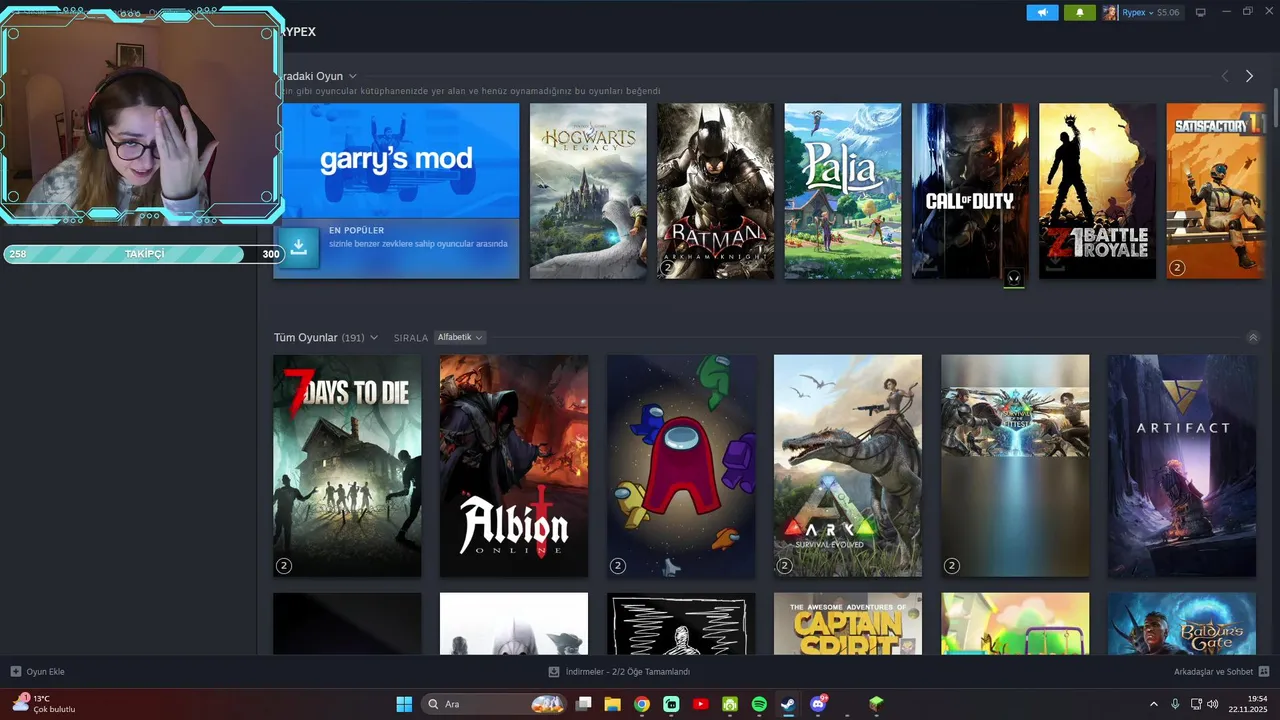Viewport: 1280px width, 720px height.
Task: Open Captain Spirit game cover
Action: coord(848,624)
